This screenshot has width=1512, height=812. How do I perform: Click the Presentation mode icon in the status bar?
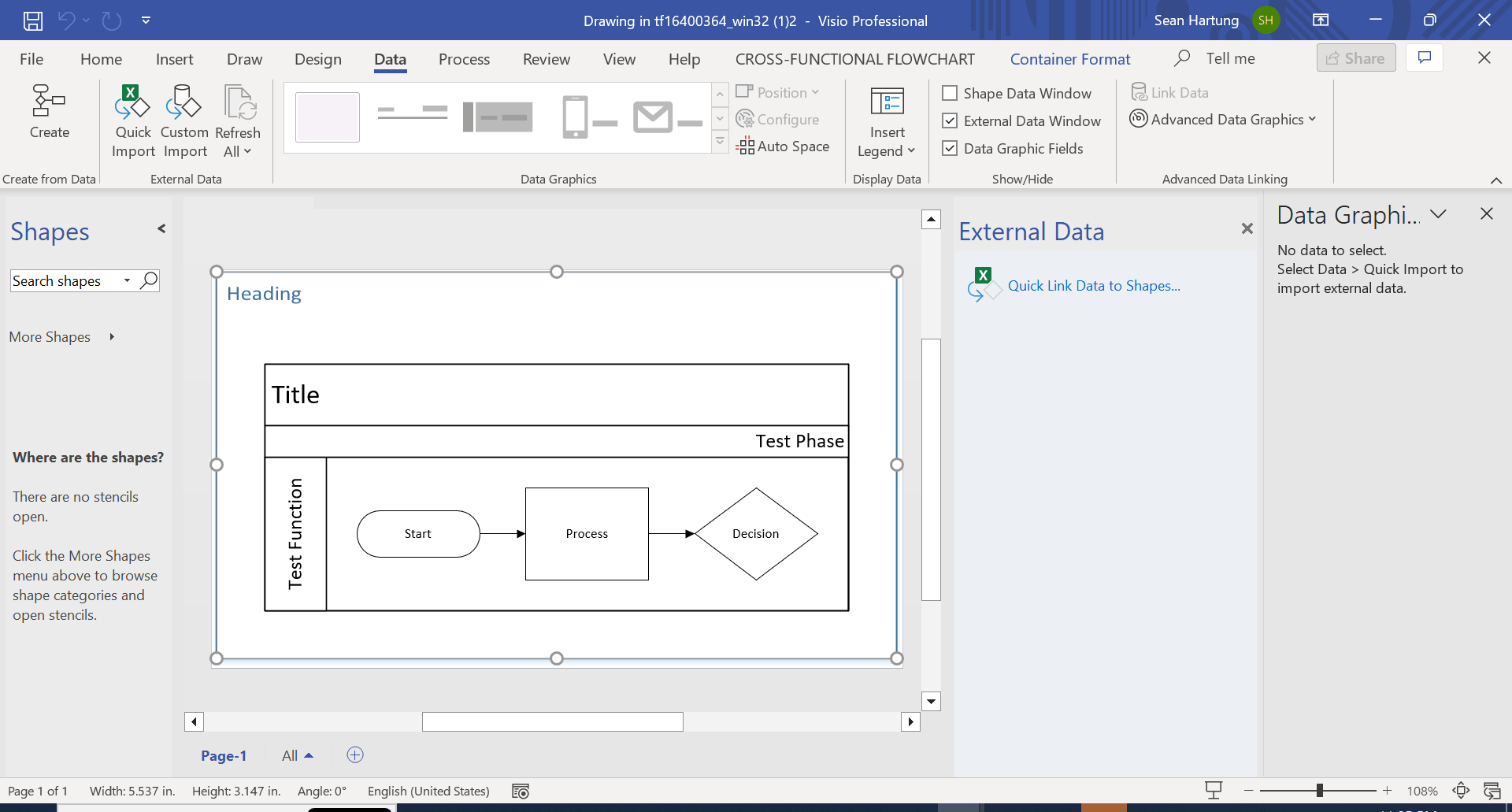point(1214,790)
